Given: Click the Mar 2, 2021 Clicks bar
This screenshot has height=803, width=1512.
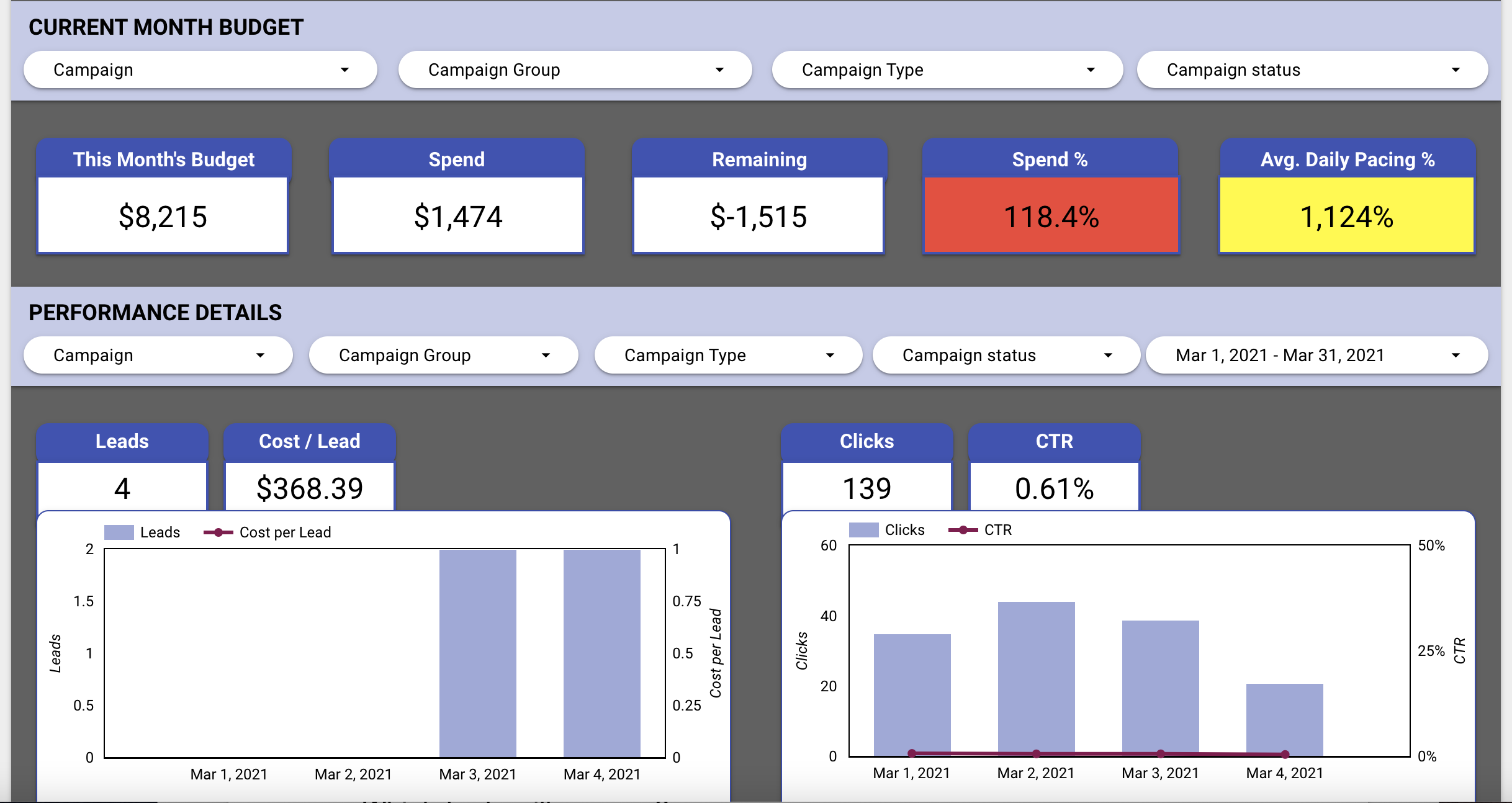Looking at the screenshot, I should tap(1036, 676).
